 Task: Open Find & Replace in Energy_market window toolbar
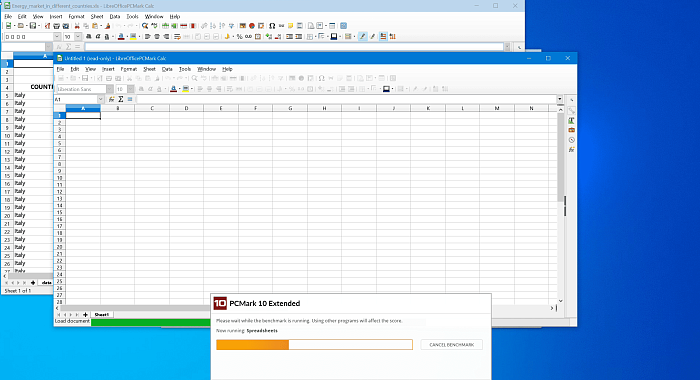tap(144, 25)
